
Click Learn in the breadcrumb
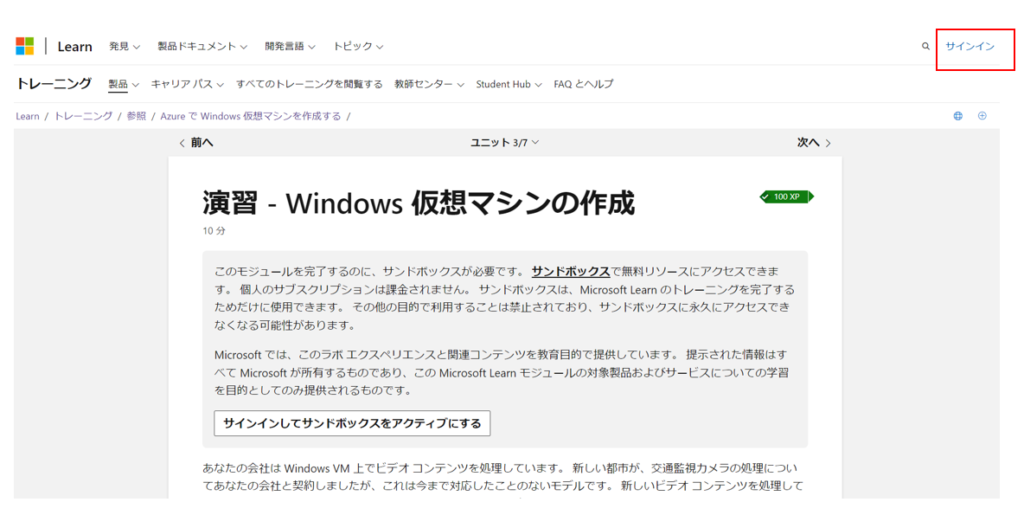(27, 116)
